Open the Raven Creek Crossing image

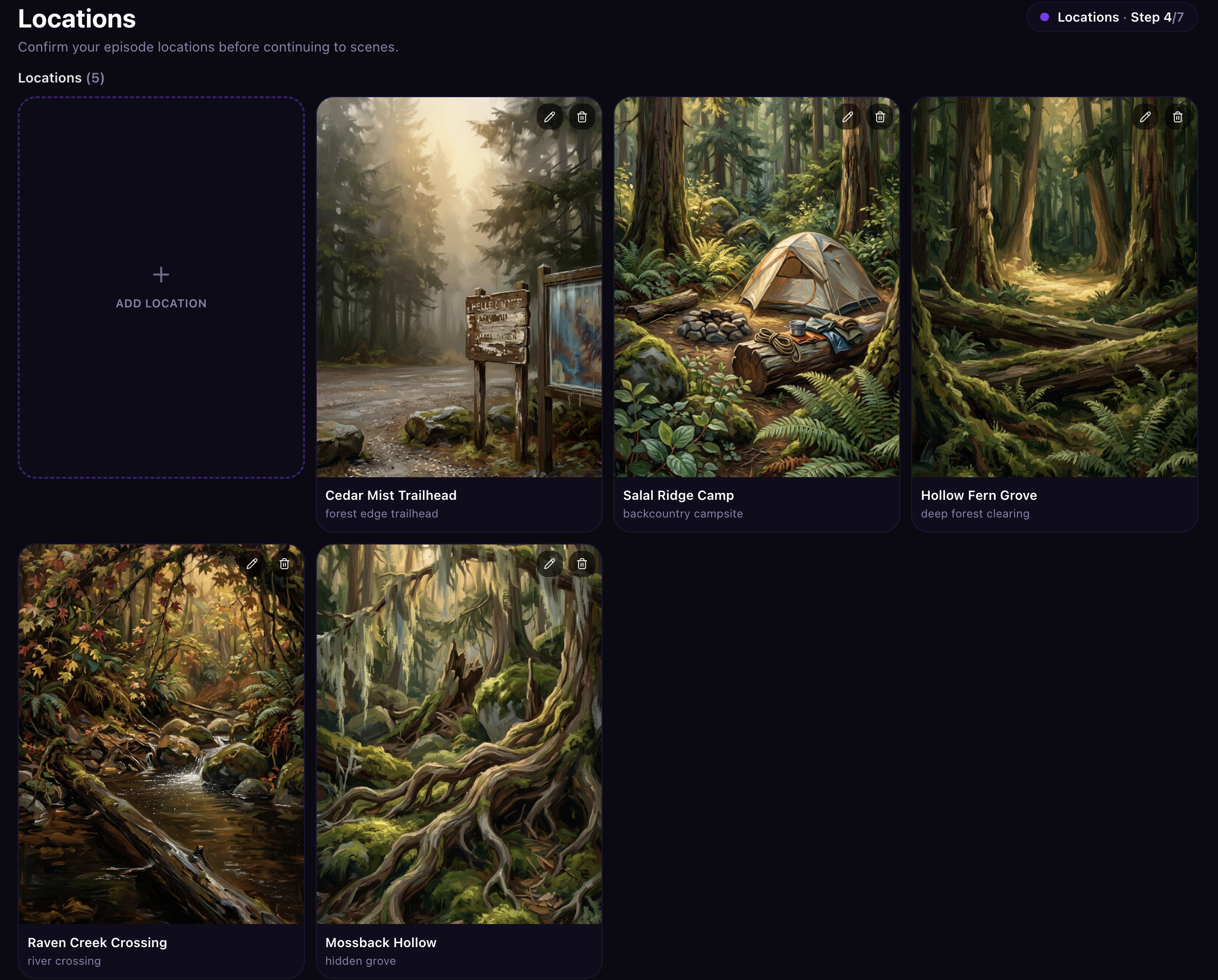[x=161, y=735]
